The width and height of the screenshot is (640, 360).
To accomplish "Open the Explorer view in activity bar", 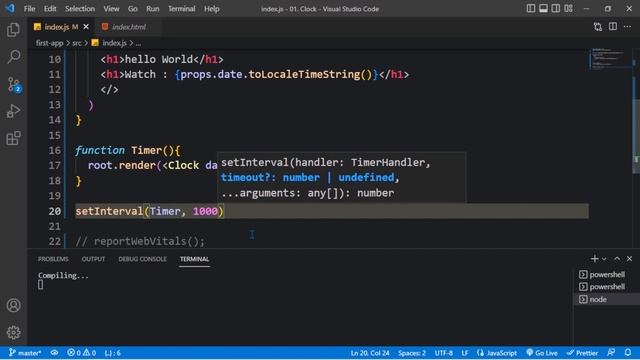I will coord(13,30).
